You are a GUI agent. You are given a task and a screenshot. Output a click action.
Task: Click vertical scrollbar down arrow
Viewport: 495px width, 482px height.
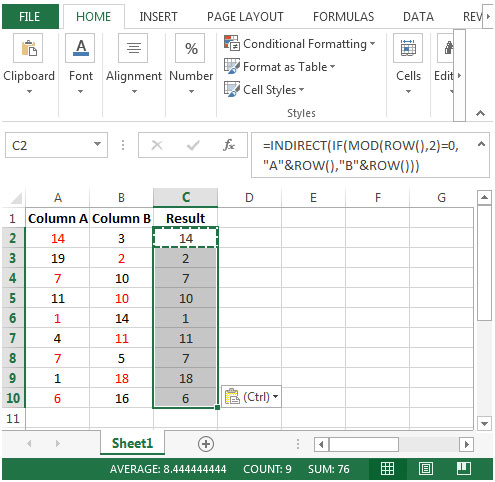(484, 423)
